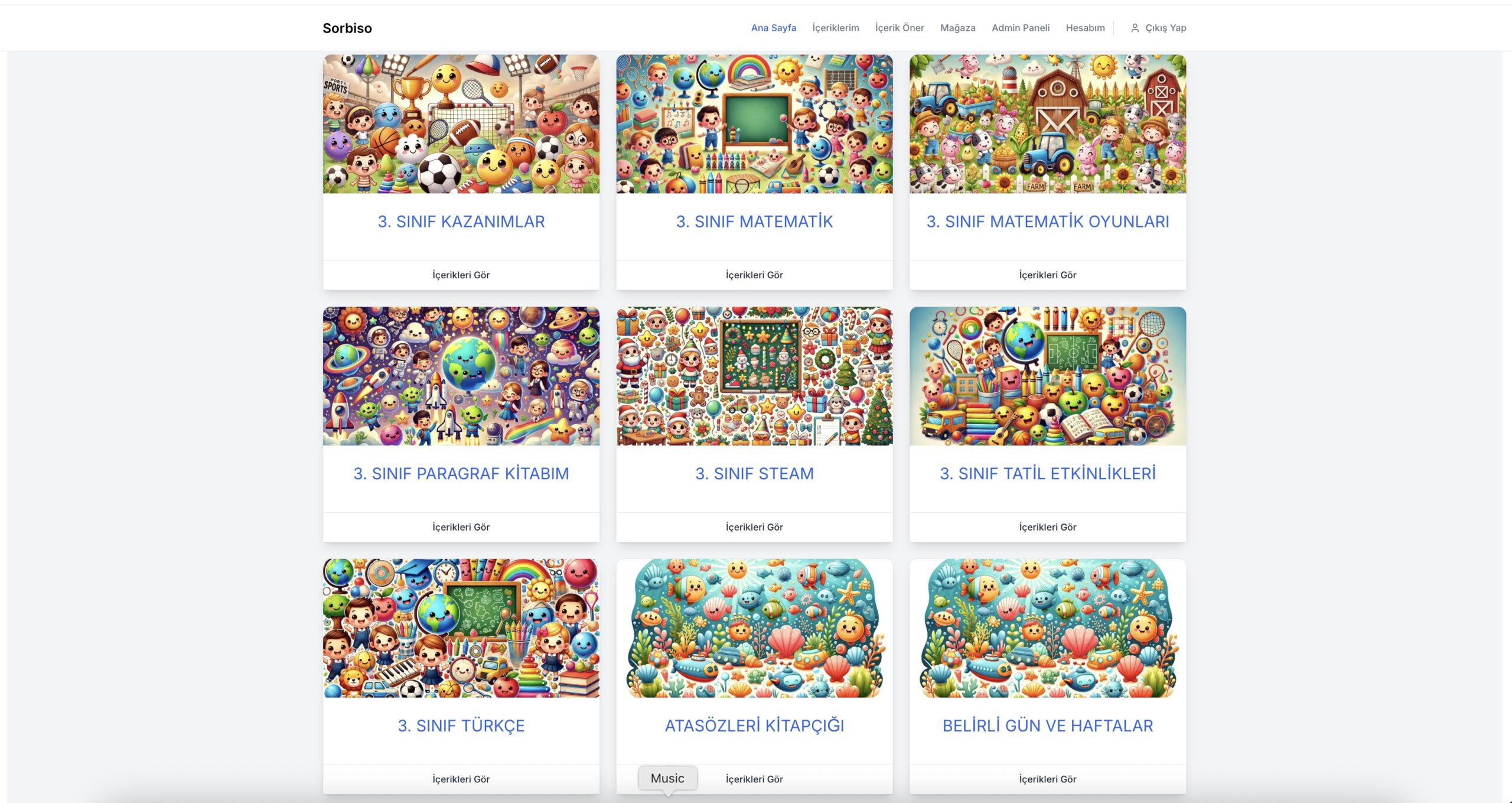
Task: Click İçerikleri Gör under 3. SINIF KAZANIMLAR
Action: (x=461, y=275)
